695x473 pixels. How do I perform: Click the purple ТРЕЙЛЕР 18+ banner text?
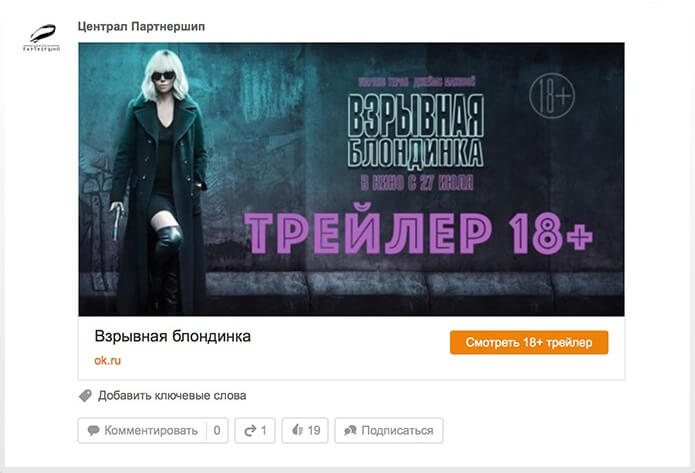(419, 233)
